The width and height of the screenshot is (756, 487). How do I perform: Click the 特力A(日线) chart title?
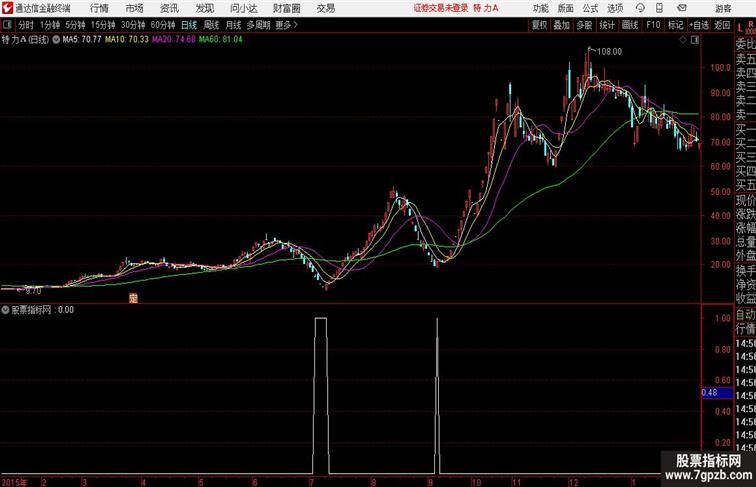click(x=26, y=40)
